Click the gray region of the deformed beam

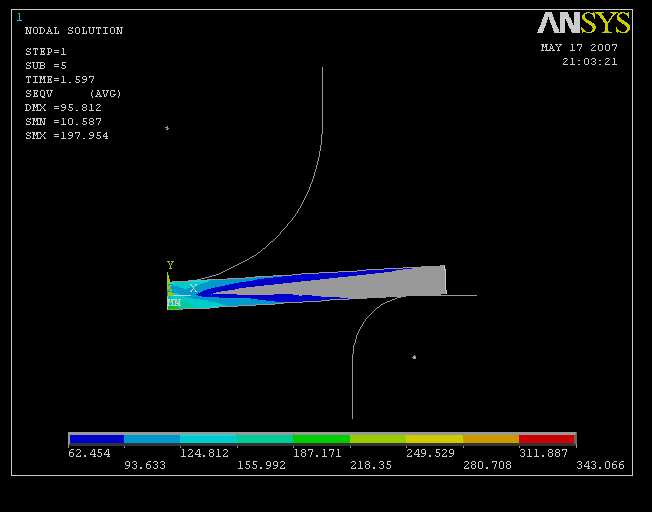[x=387, y=285]
